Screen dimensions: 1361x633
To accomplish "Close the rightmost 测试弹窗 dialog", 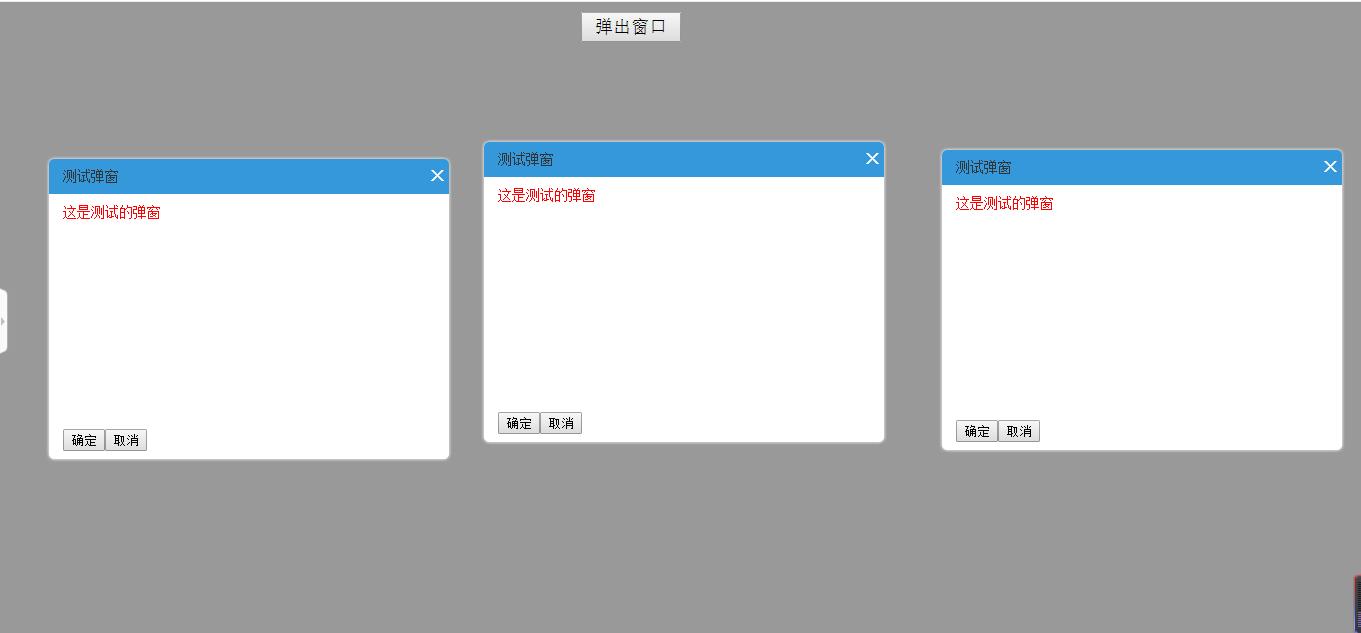I will click(x=1329, y=166).
